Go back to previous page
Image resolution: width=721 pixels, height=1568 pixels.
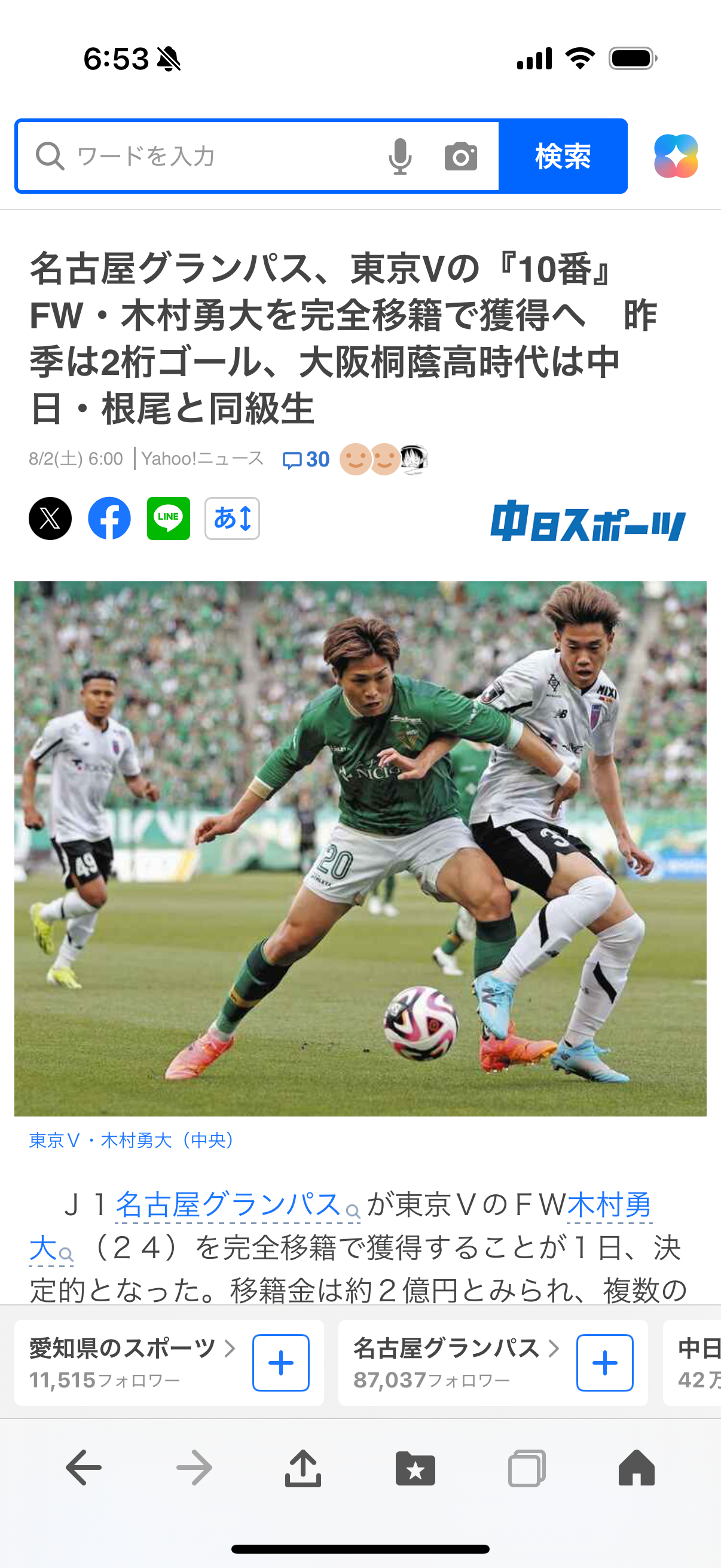point(83,1468)
